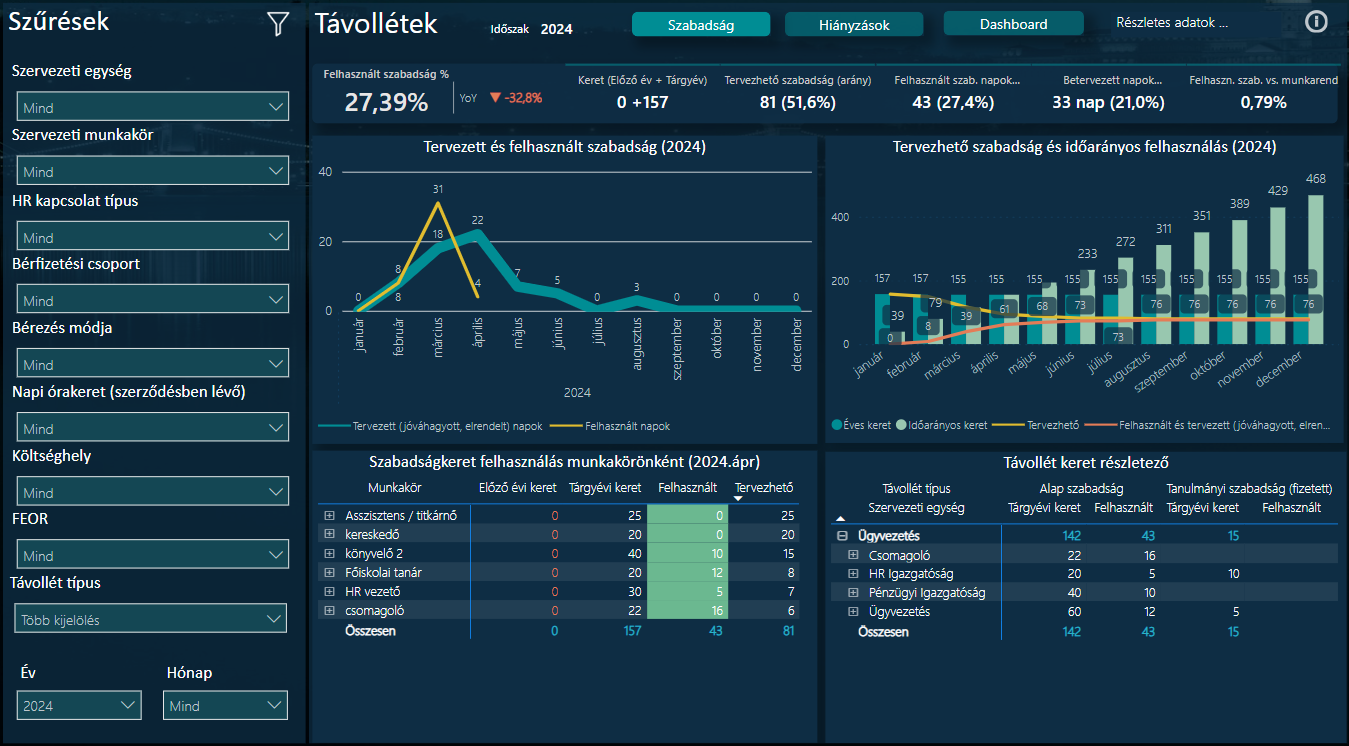
Task: Open the info icon in header
Action: coord(1317,22)
